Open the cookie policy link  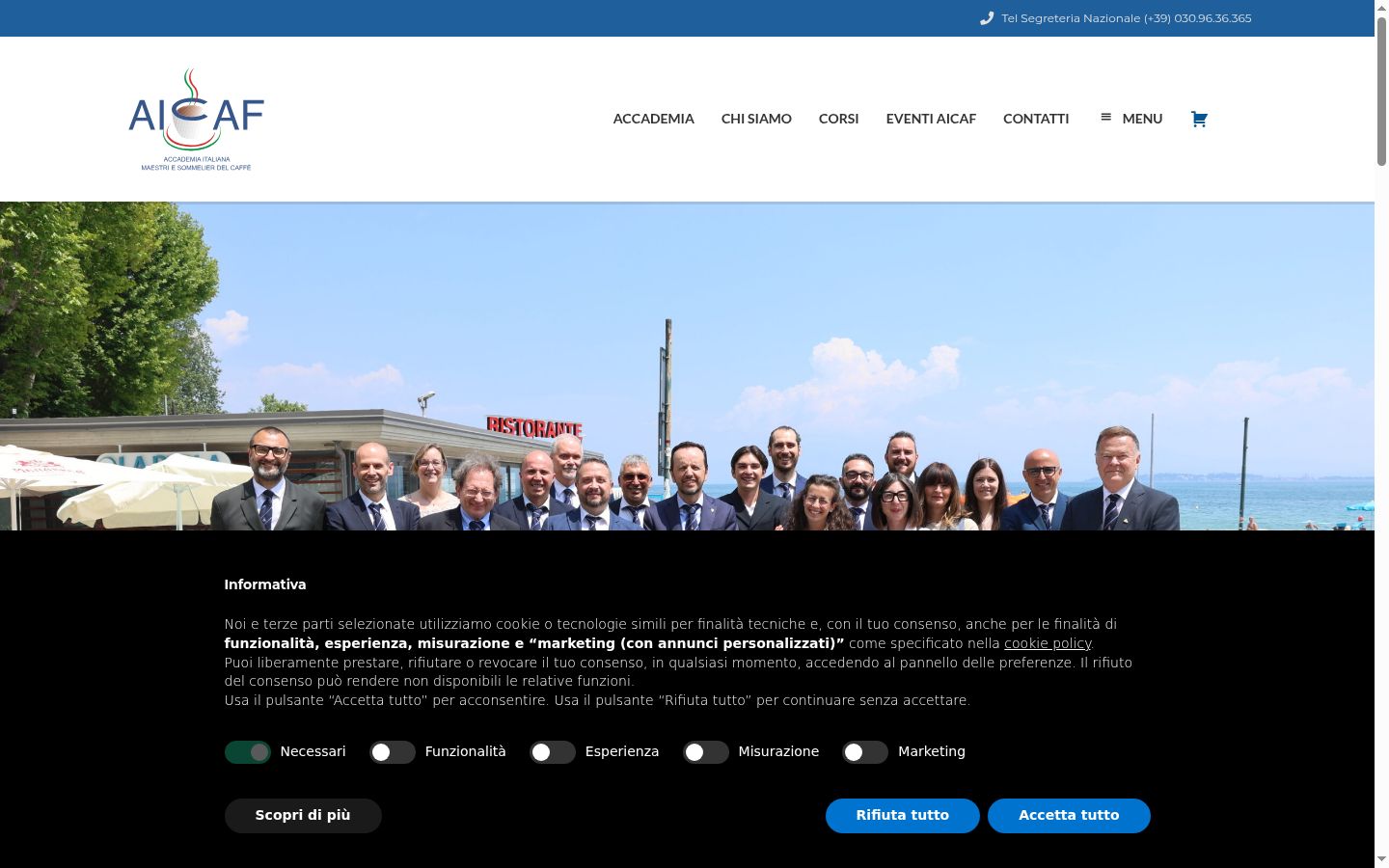click(1048, 643)
